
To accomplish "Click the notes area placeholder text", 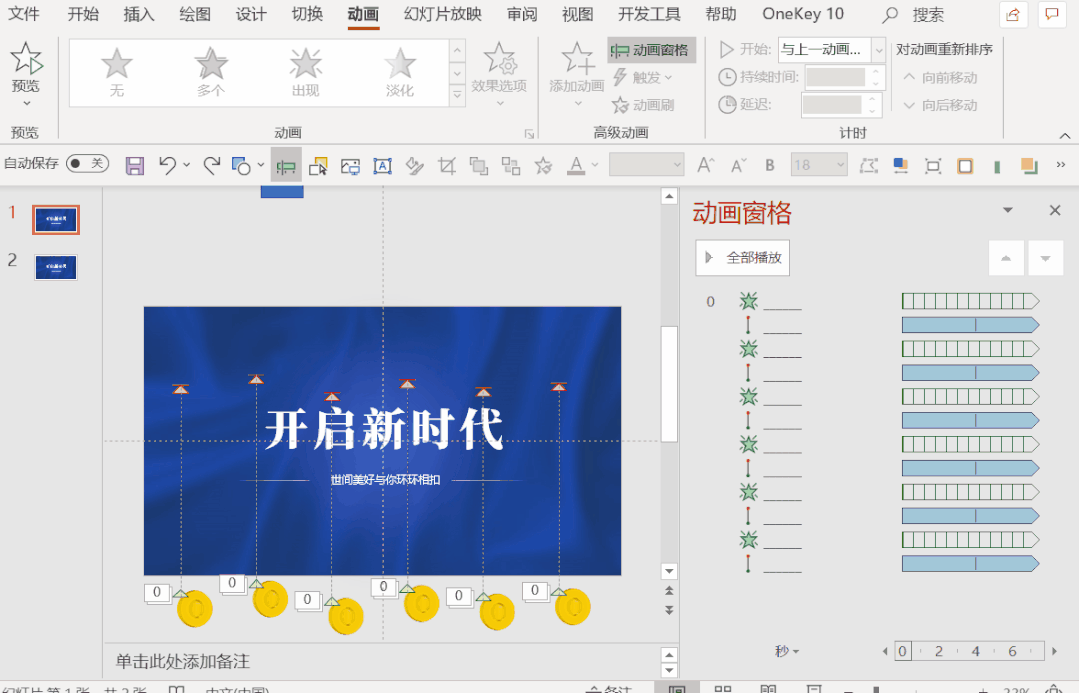I will tap(182, 661).
